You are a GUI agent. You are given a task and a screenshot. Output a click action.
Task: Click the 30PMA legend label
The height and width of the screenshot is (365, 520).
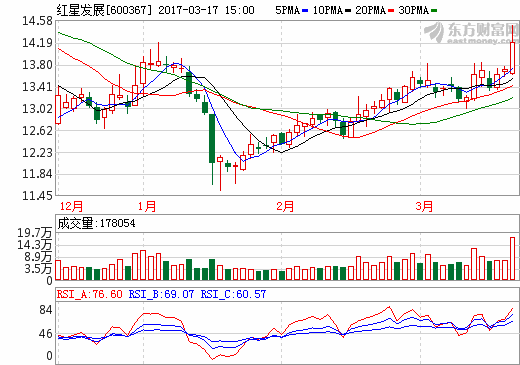(x=414, y=10)
